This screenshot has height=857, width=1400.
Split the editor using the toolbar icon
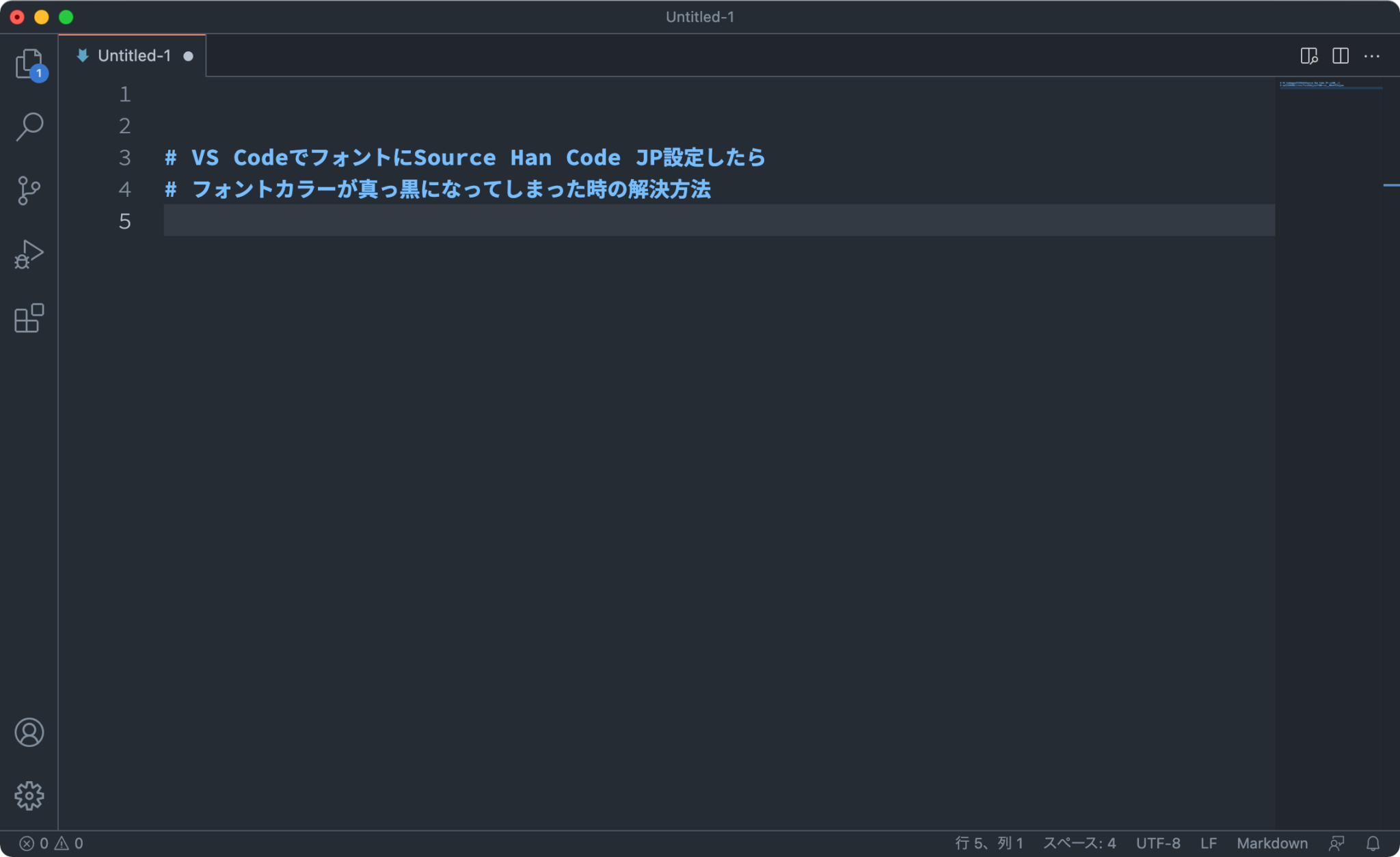pyautogui.click(x=1339, y=55)
